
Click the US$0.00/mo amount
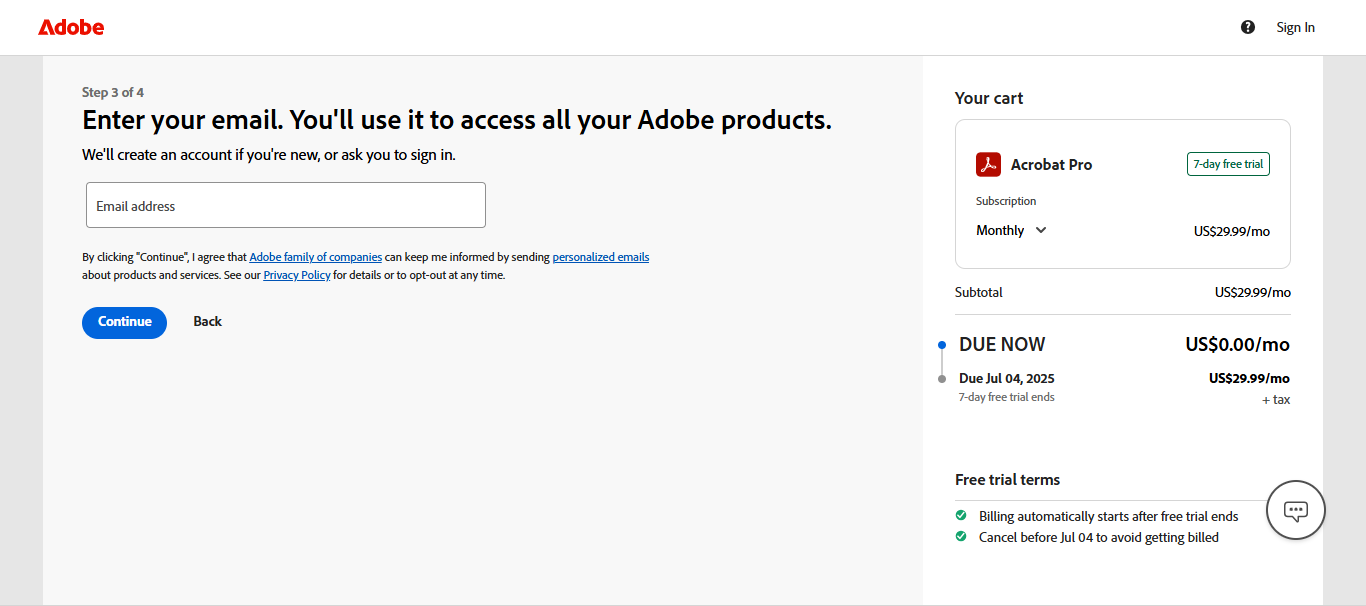tap(1238, 344)
